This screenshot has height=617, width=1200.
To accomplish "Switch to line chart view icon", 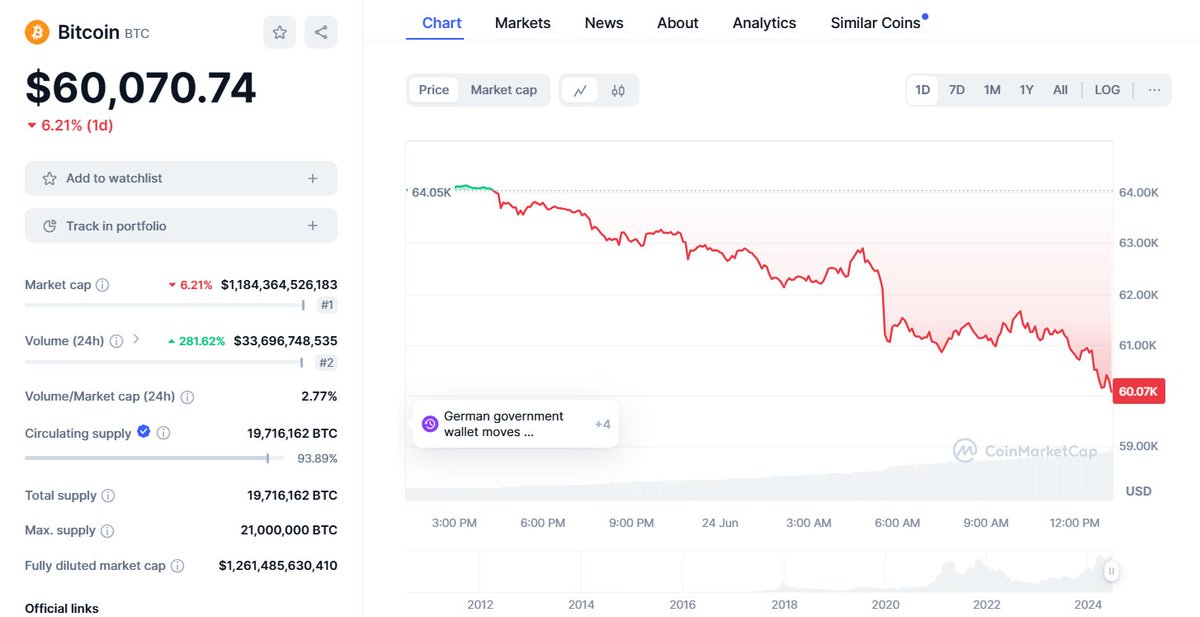I will tap(580, 90).
